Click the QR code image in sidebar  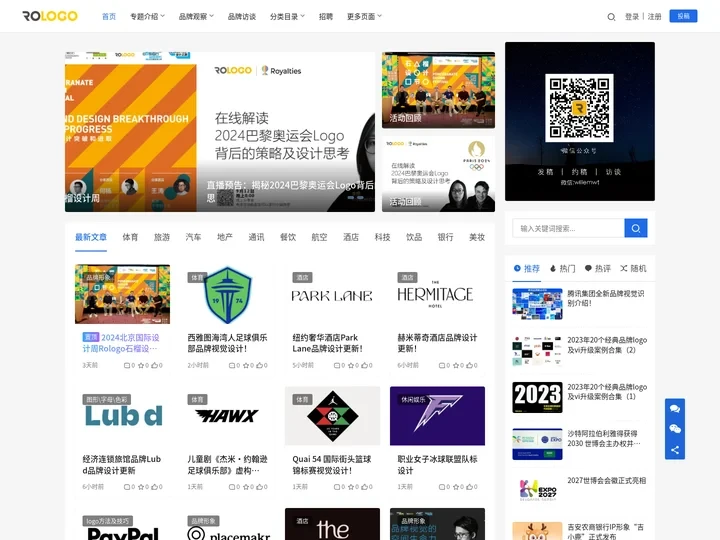point(579,108)
